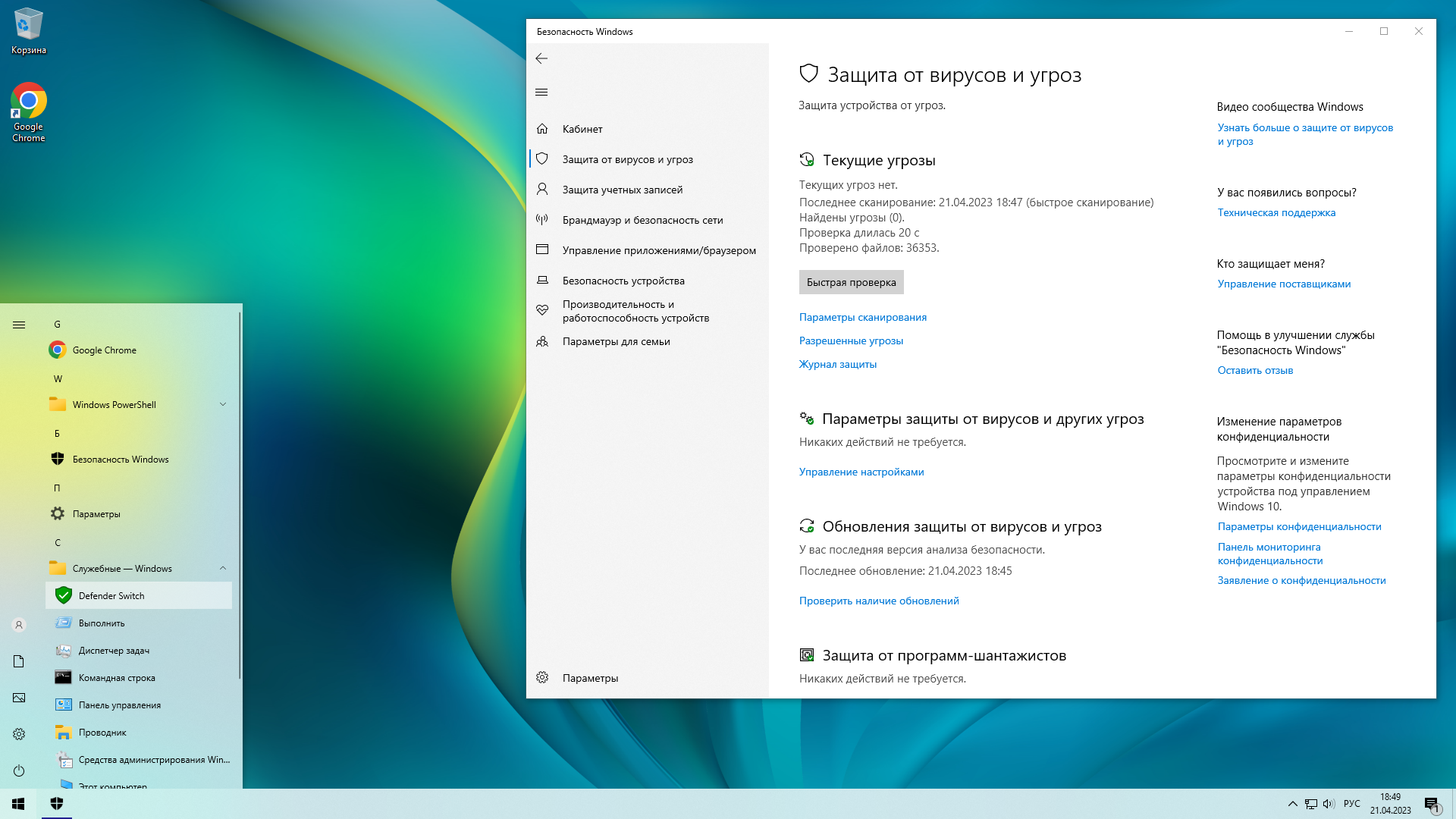The height and width of the screenshot is (819, 1456).
Task: Click the back arrow in Windows Security
Action: point(541,58)
